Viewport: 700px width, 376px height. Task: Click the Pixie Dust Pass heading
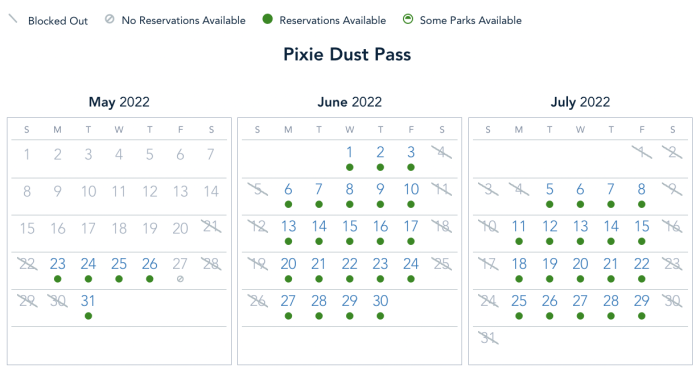[x=347, y=54]
